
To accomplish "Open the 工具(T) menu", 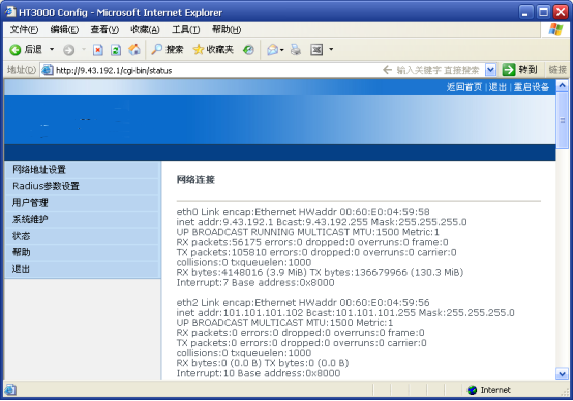I will coord(186,30).
